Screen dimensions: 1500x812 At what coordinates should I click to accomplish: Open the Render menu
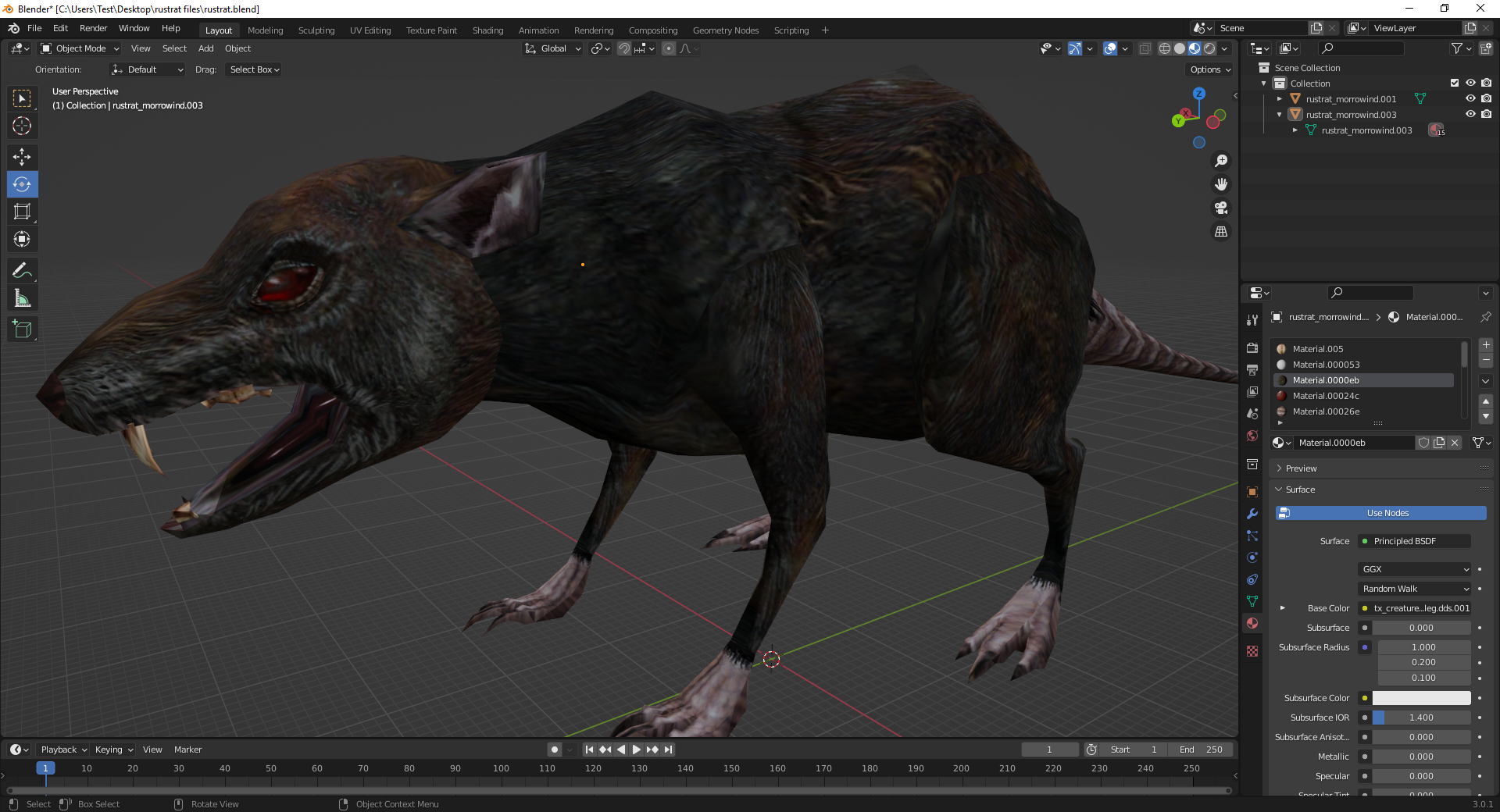(93, 28)
